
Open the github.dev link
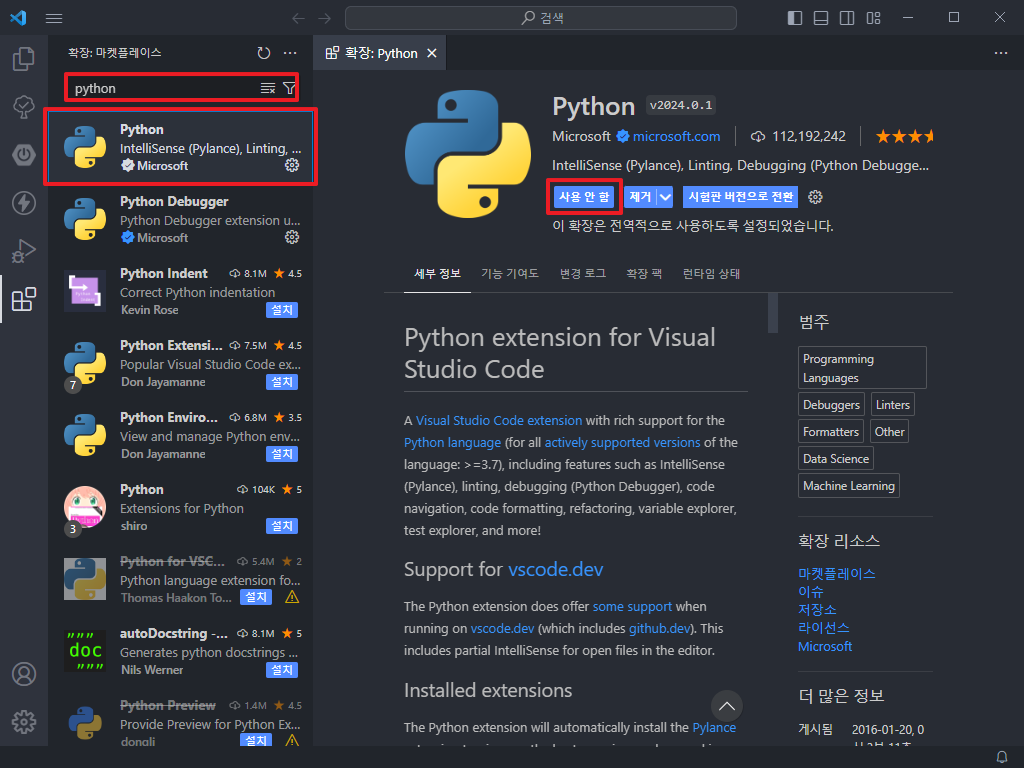[660, 628]
